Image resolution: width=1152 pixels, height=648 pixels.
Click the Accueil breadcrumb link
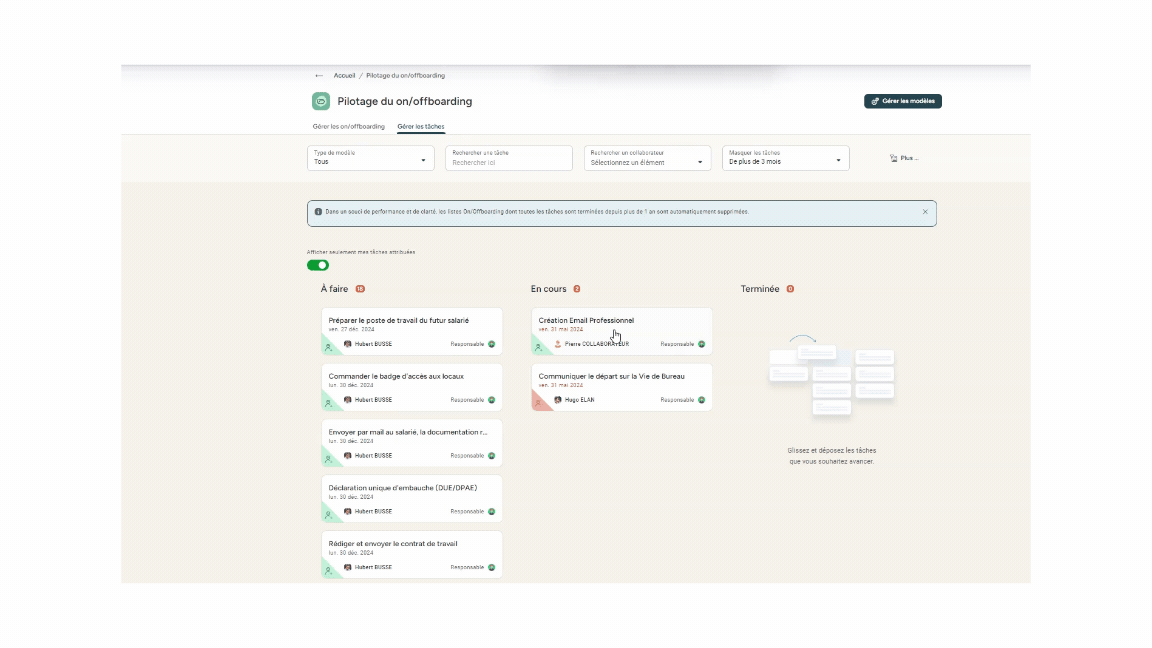(x=344, y=76)
